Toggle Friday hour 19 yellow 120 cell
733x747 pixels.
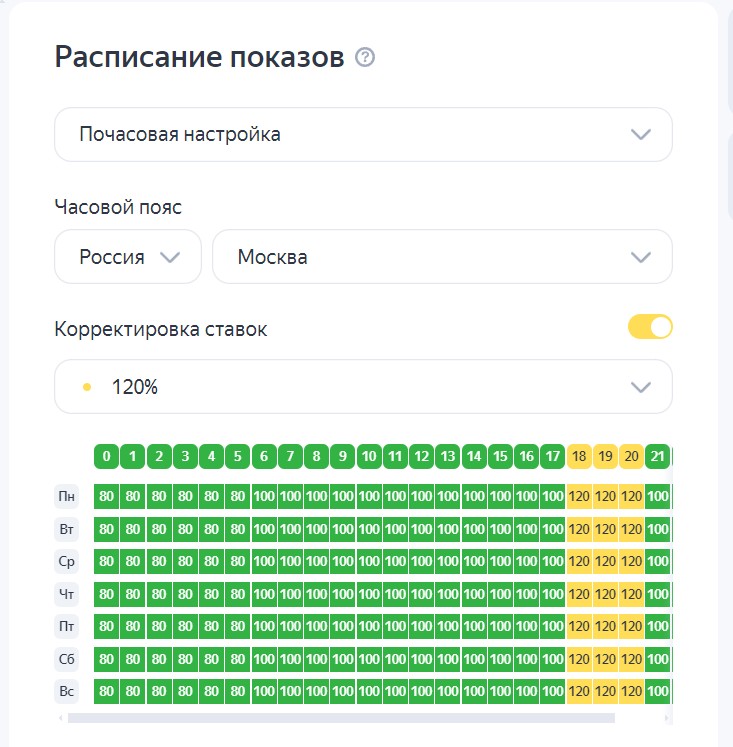click(x=605, y=626)
